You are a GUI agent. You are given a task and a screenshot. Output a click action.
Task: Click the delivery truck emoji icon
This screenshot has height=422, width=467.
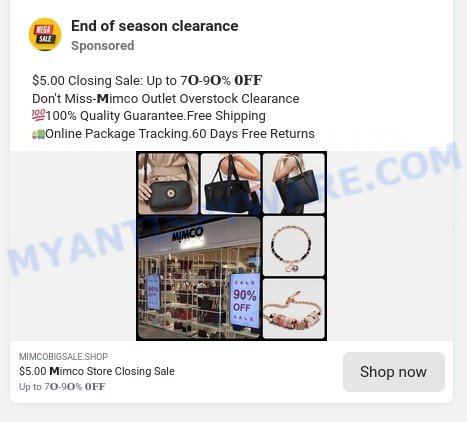tap(38, 134)
